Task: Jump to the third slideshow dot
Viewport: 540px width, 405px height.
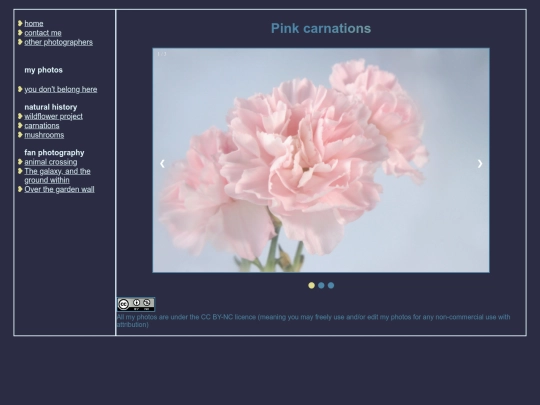Action: click(331, 285)
